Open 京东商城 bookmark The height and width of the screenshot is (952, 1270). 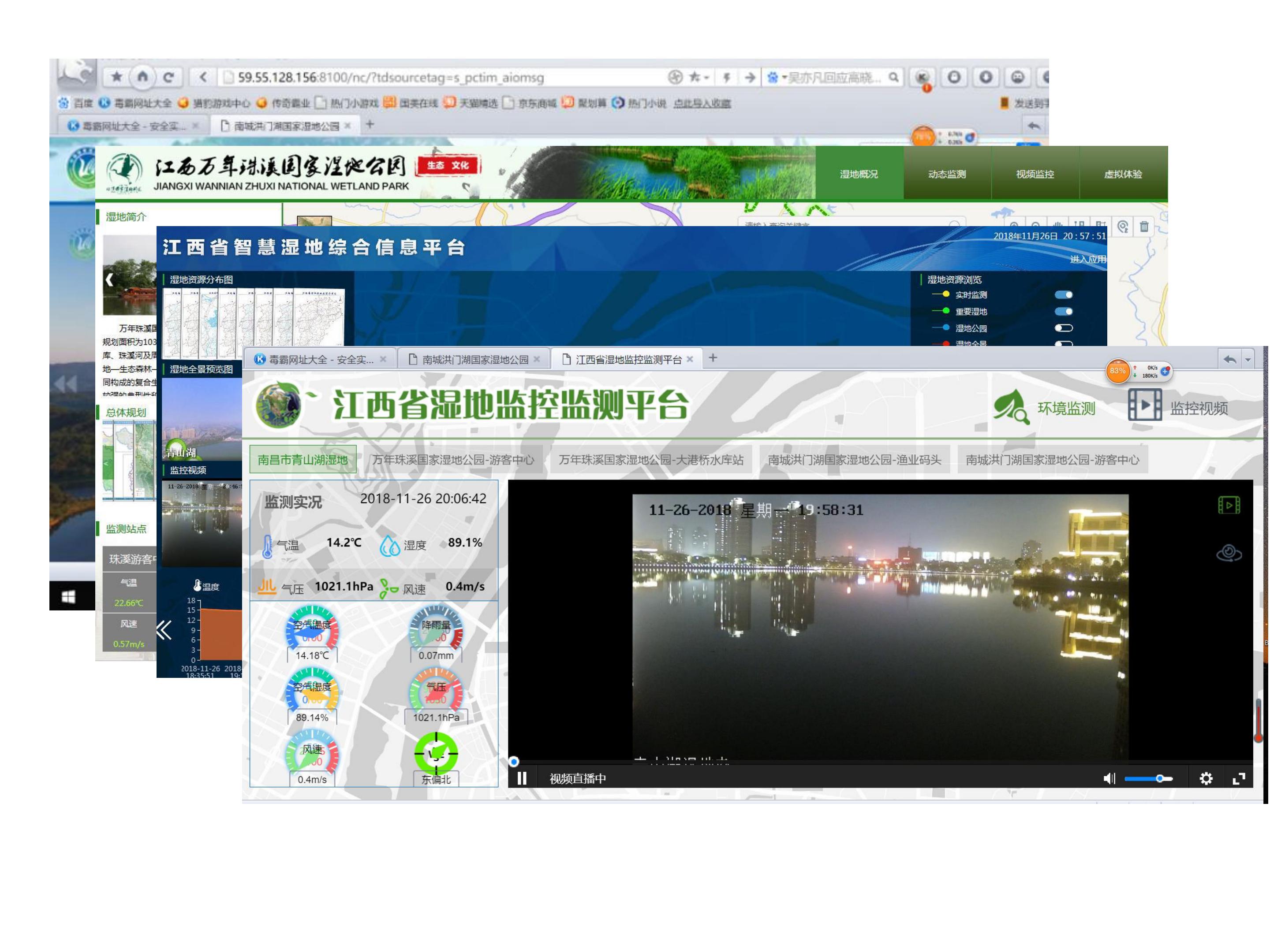point(530,103)
